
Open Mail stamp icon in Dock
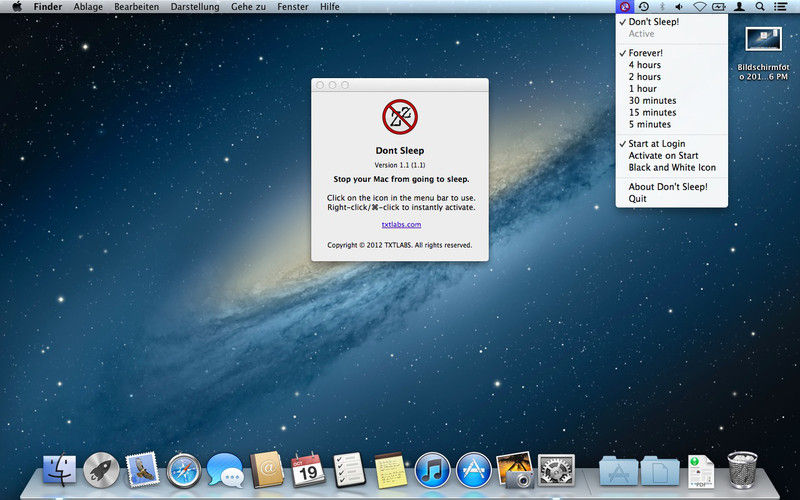pos(142,469)
